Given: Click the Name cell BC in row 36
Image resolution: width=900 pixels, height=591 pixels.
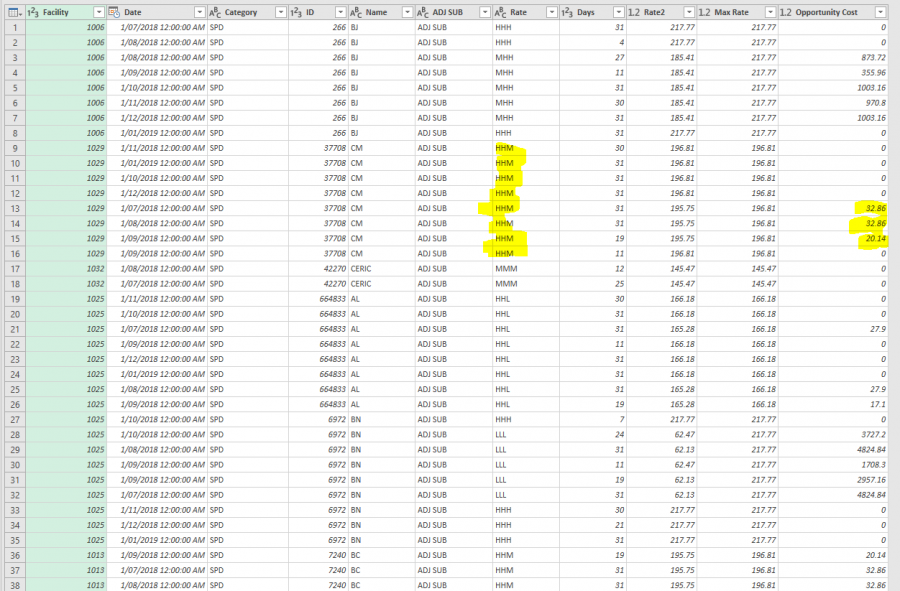Looking at the screenshot, I should pyautogui.click(x=382, y=555).
